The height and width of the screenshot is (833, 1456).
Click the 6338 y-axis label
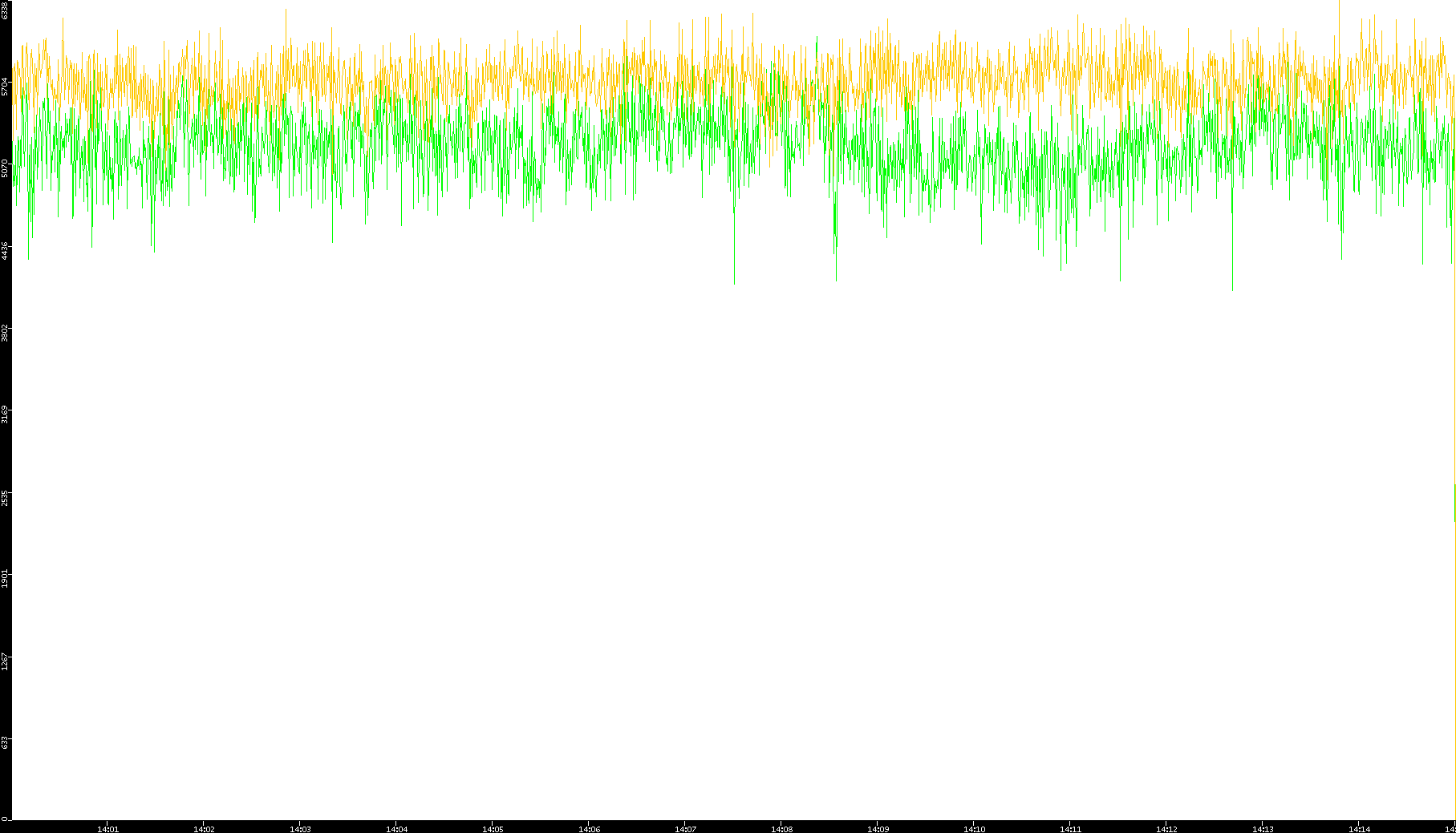(5, 10)
